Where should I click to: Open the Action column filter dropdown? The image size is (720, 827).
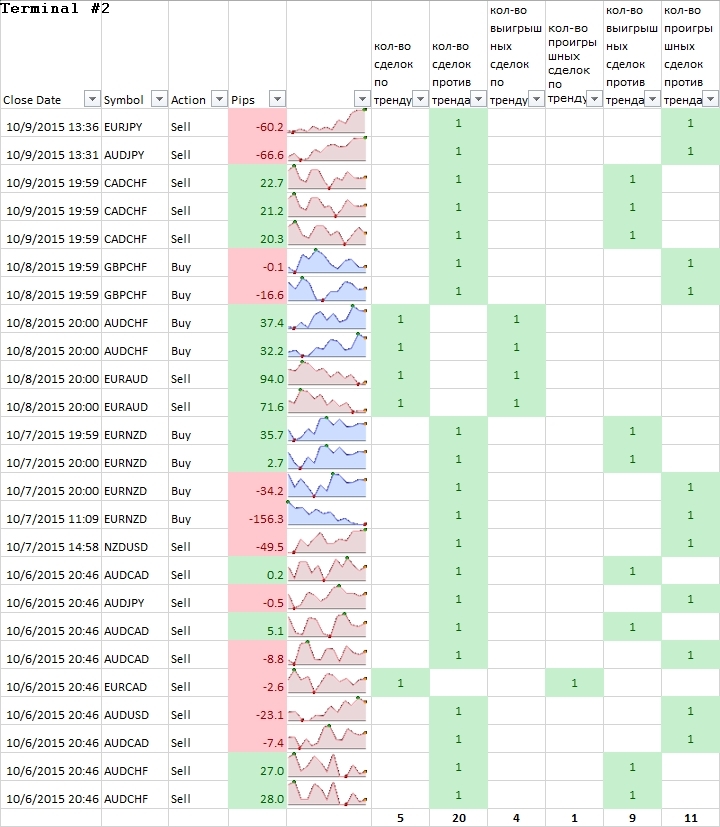[219, 99]
